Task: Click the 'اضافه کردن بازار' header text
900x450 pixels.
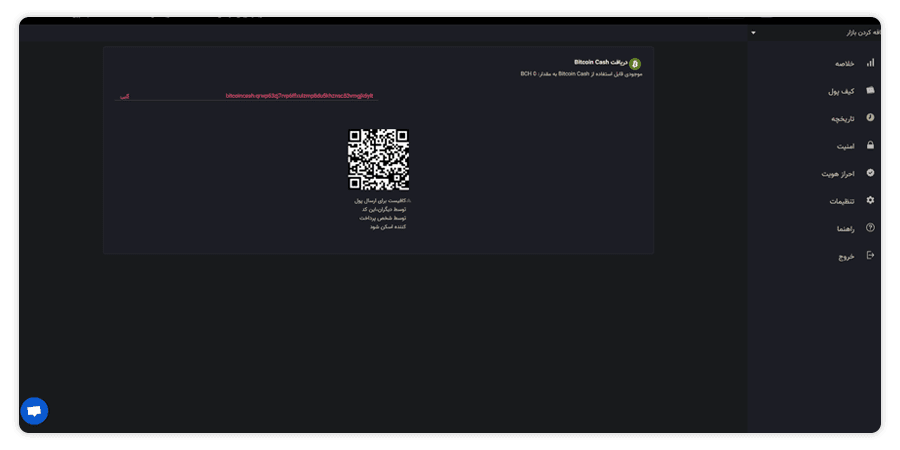Action: [x=863, y=33]
